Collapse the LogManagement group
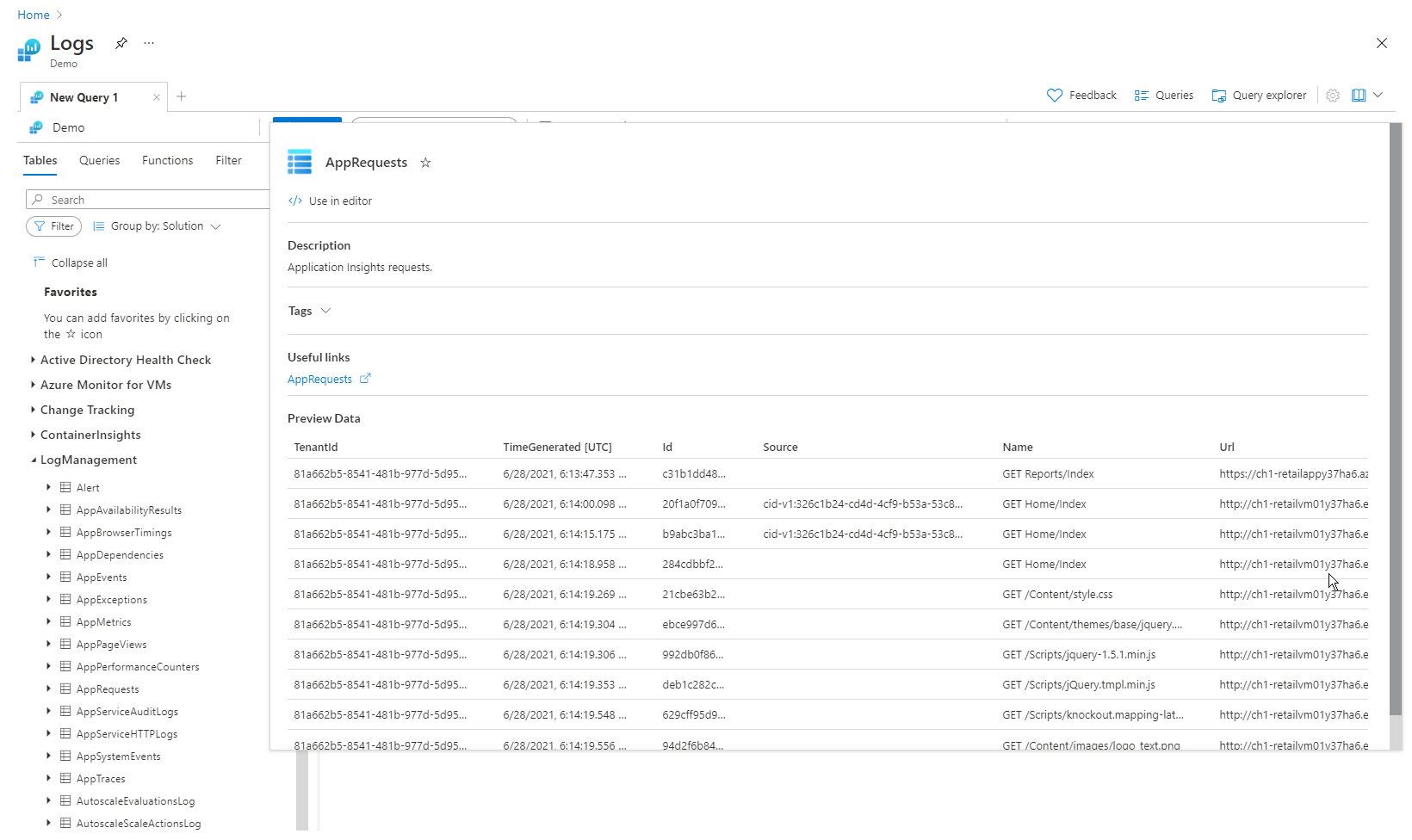 point(34,460)
